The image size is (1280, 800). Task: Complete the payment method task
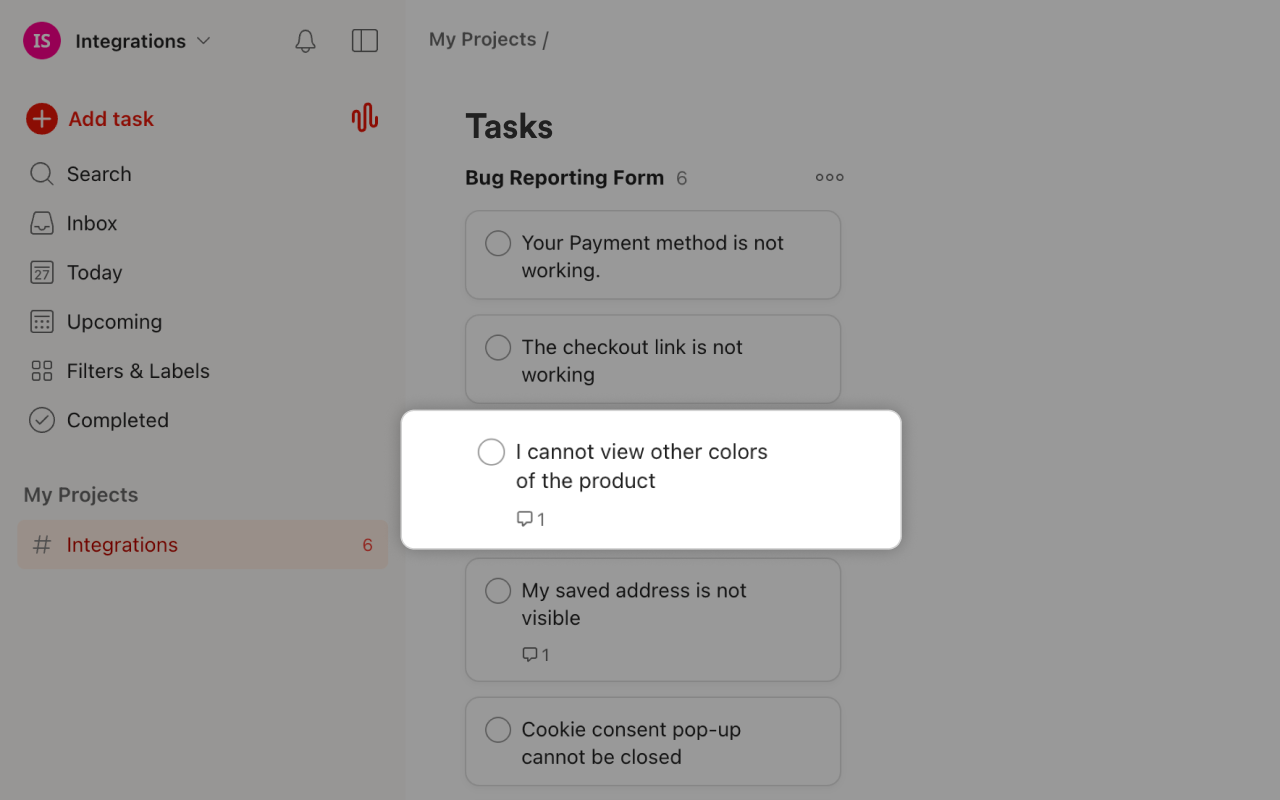coord(497,243)
